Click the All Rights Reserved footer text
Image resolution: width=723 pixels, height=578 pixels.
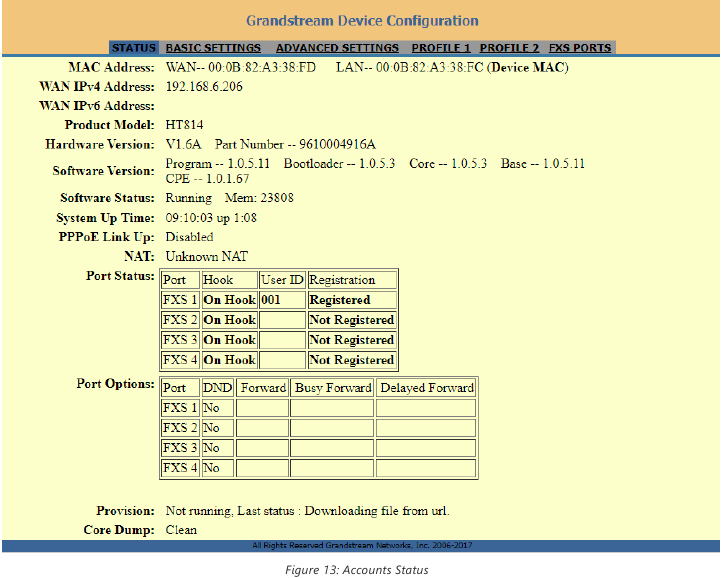[362, 546]
